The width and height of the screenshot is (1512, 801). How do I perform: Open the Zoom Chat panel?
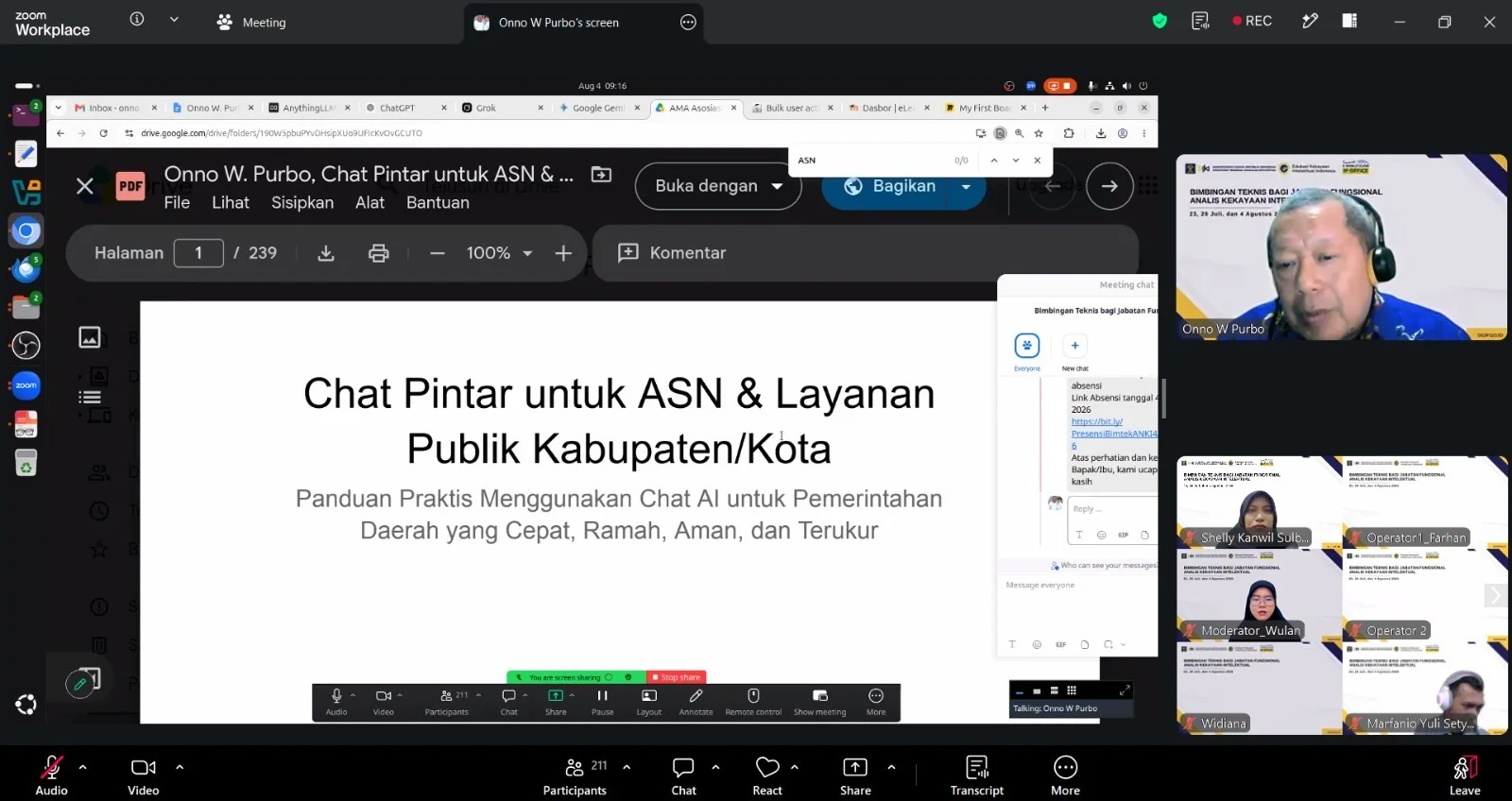(x=683, y=775)
